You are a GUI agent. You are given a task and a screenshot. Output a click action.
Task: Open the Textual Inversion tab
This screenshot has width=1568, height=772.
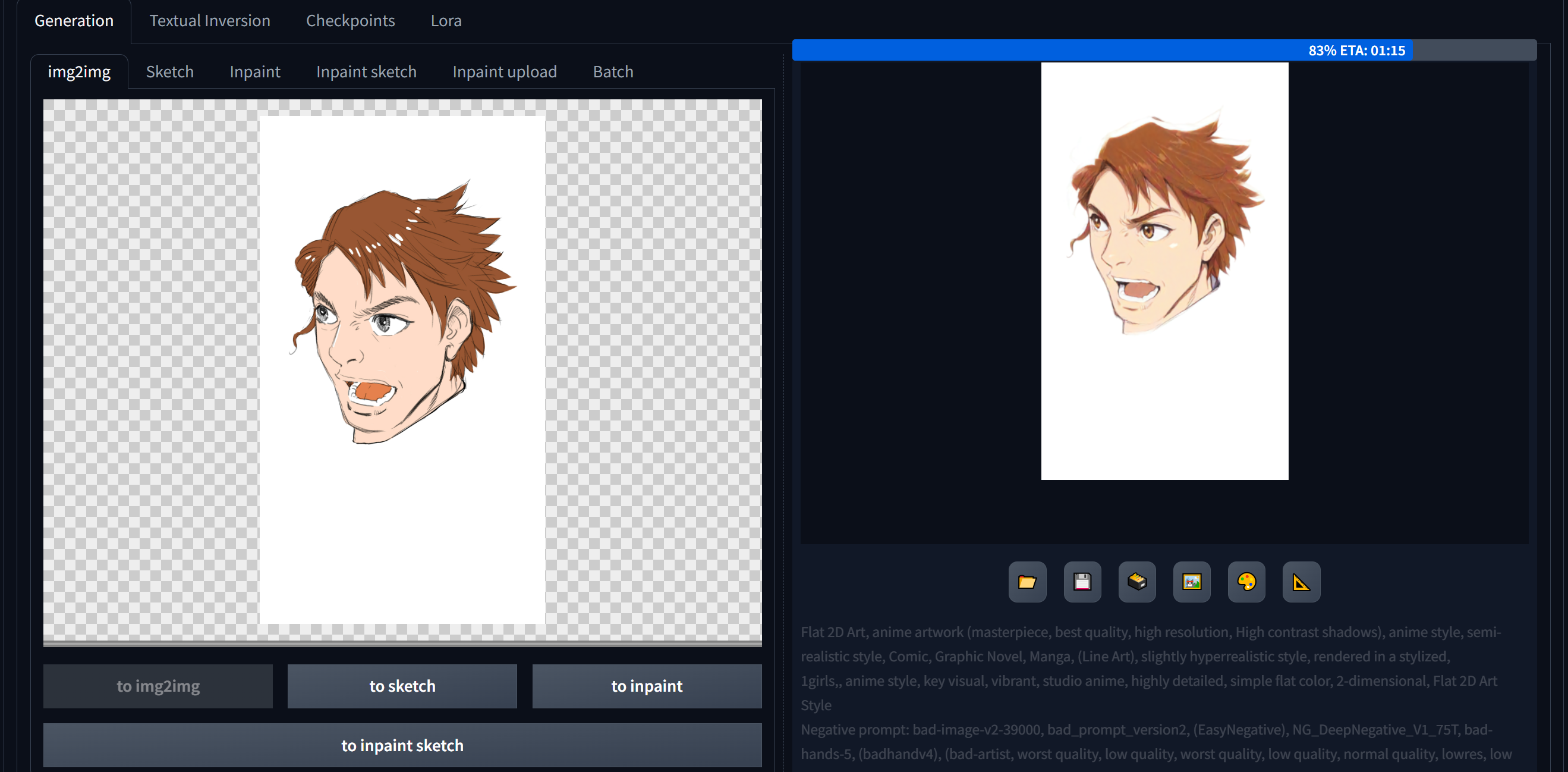pos(210,21)
